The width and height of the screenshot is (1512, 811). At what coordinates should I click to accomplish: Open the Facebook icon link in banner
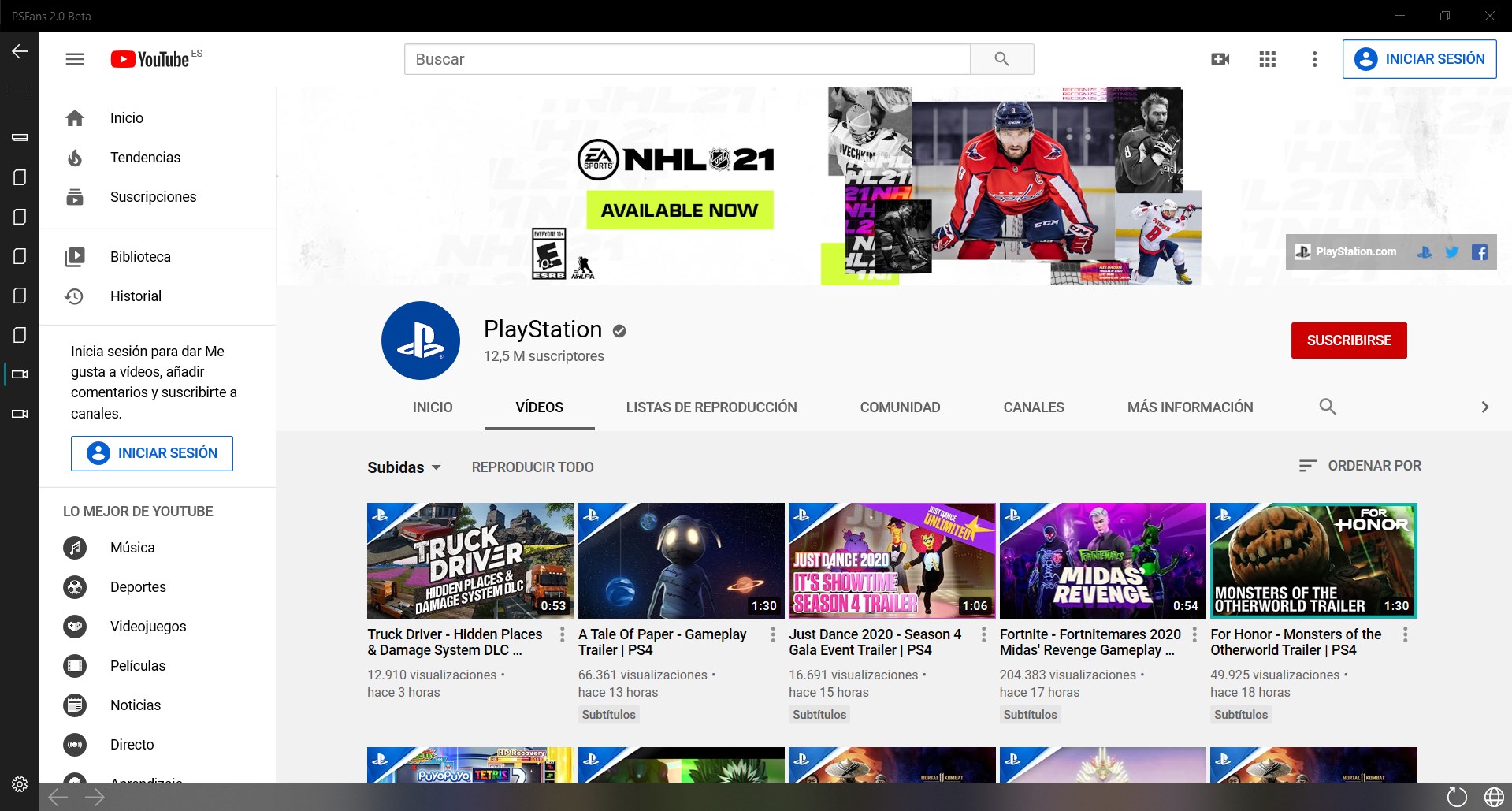1480,253
